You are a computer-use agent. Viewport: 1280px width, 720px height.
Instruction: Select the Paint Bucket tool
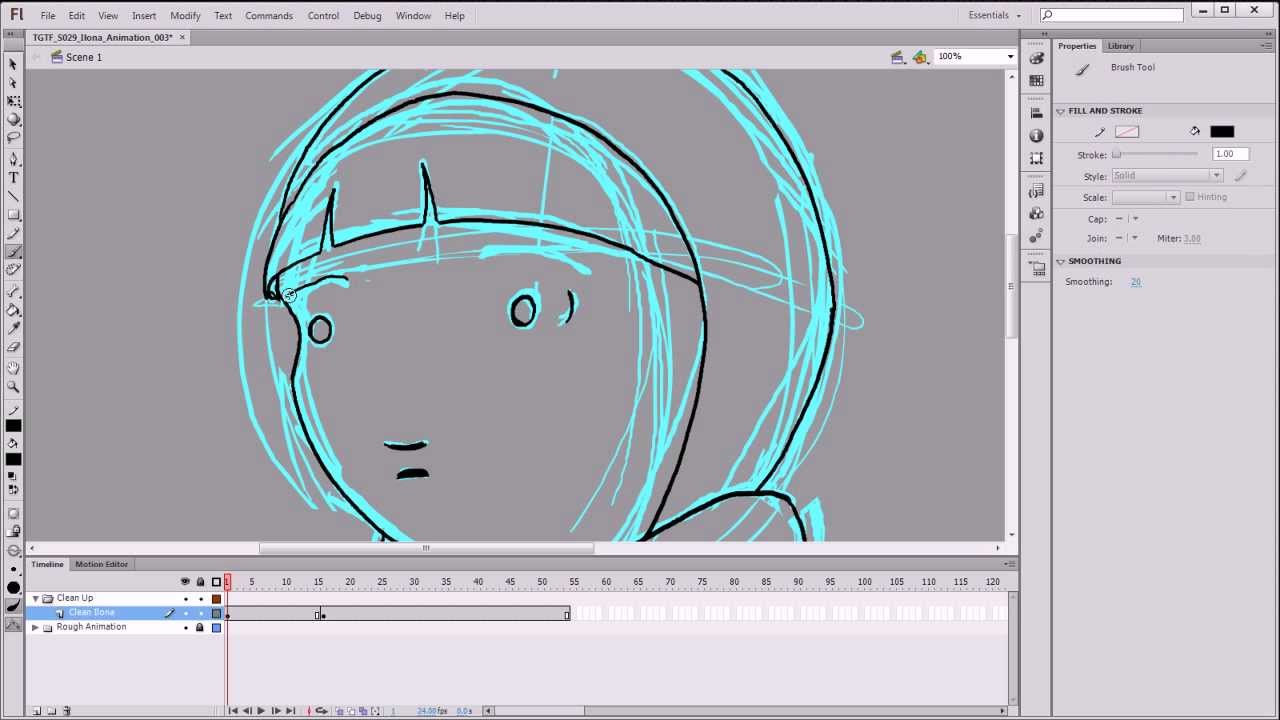(x=13, y=310)
